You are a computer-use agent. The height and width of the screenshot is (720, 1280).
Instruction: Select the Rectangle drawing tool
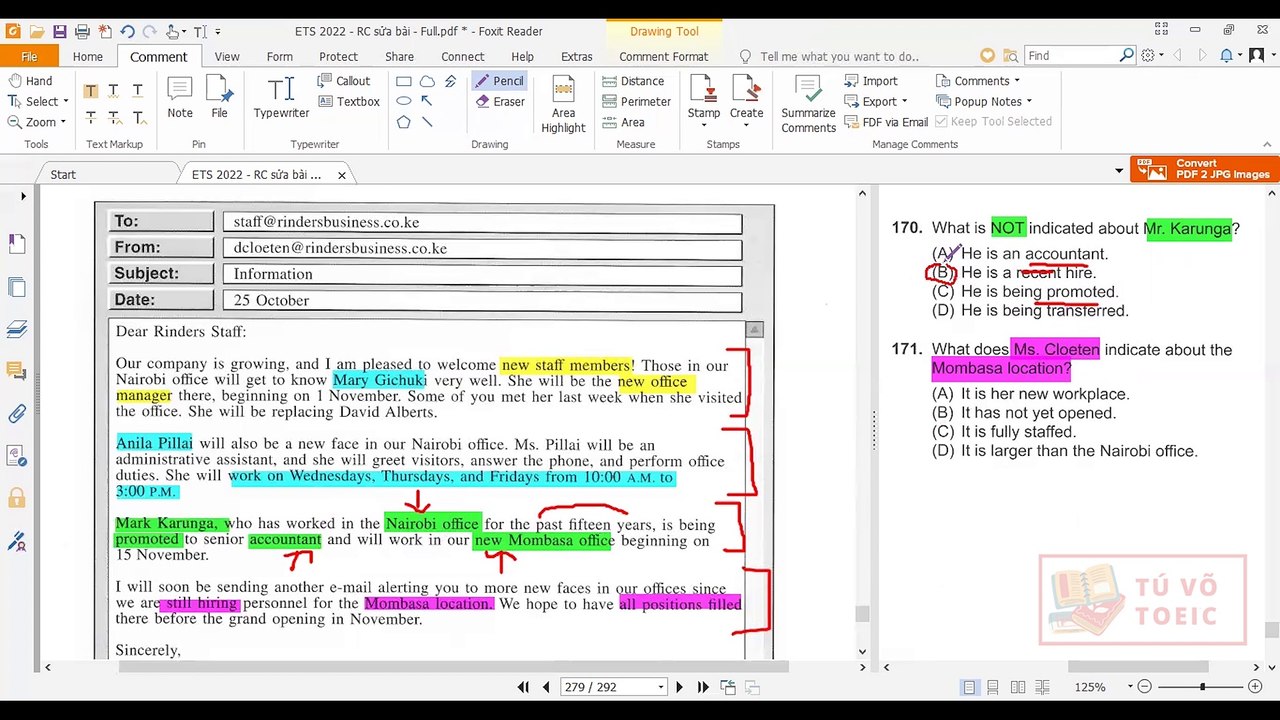[404, 81]
